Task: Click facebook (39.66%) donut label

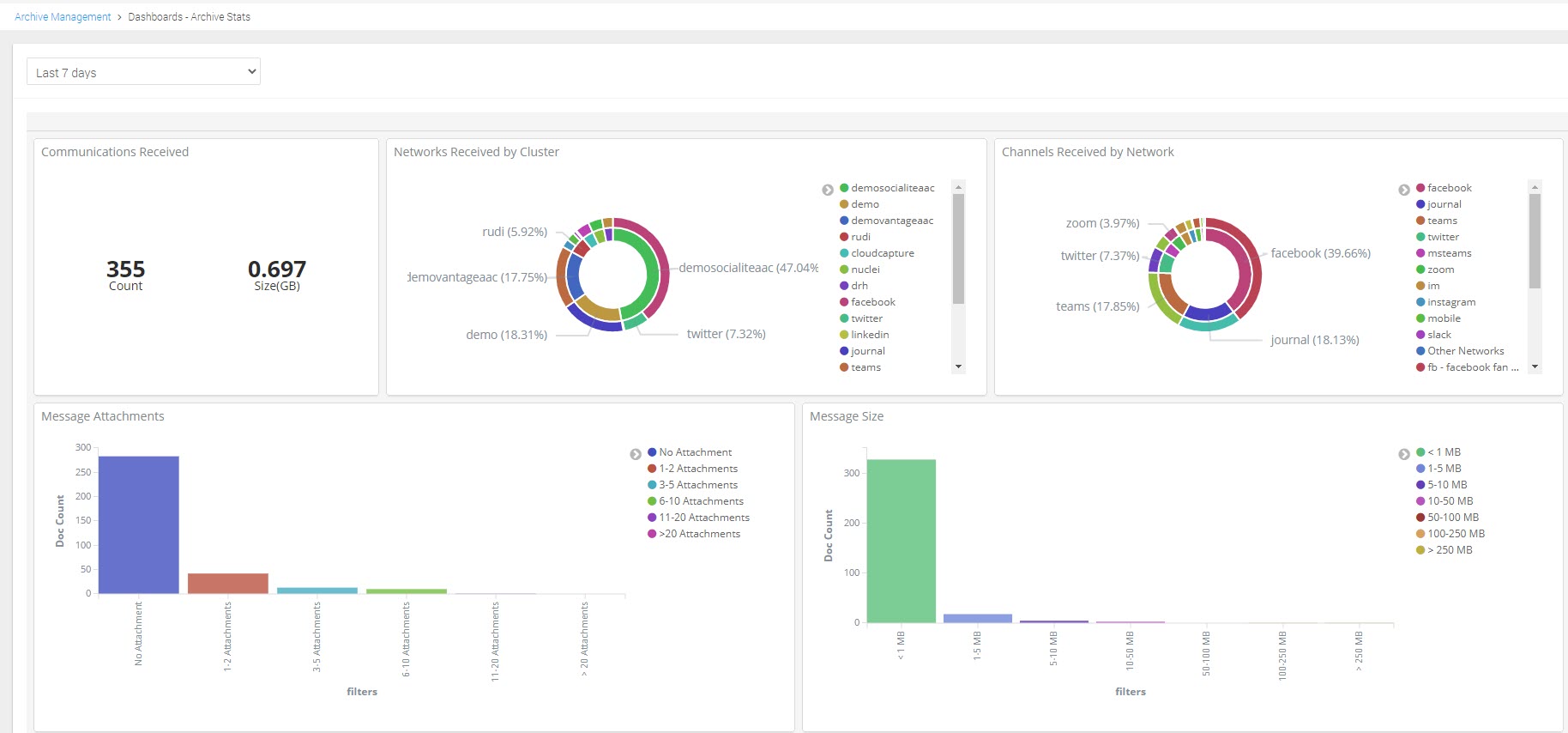Action: [x=1321, y=253]
